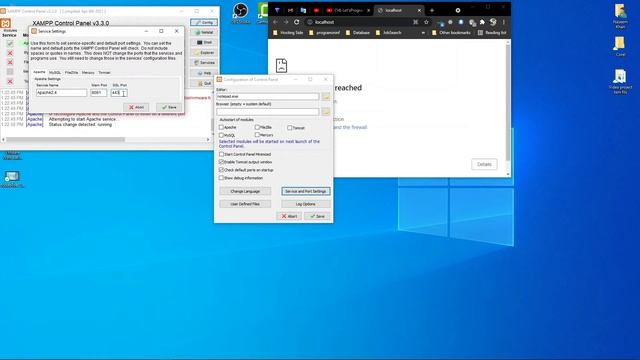The width and height of the screenshot is (640, 360).
Task: Open Service and Port Settings
Action: [x=306, y=191]
